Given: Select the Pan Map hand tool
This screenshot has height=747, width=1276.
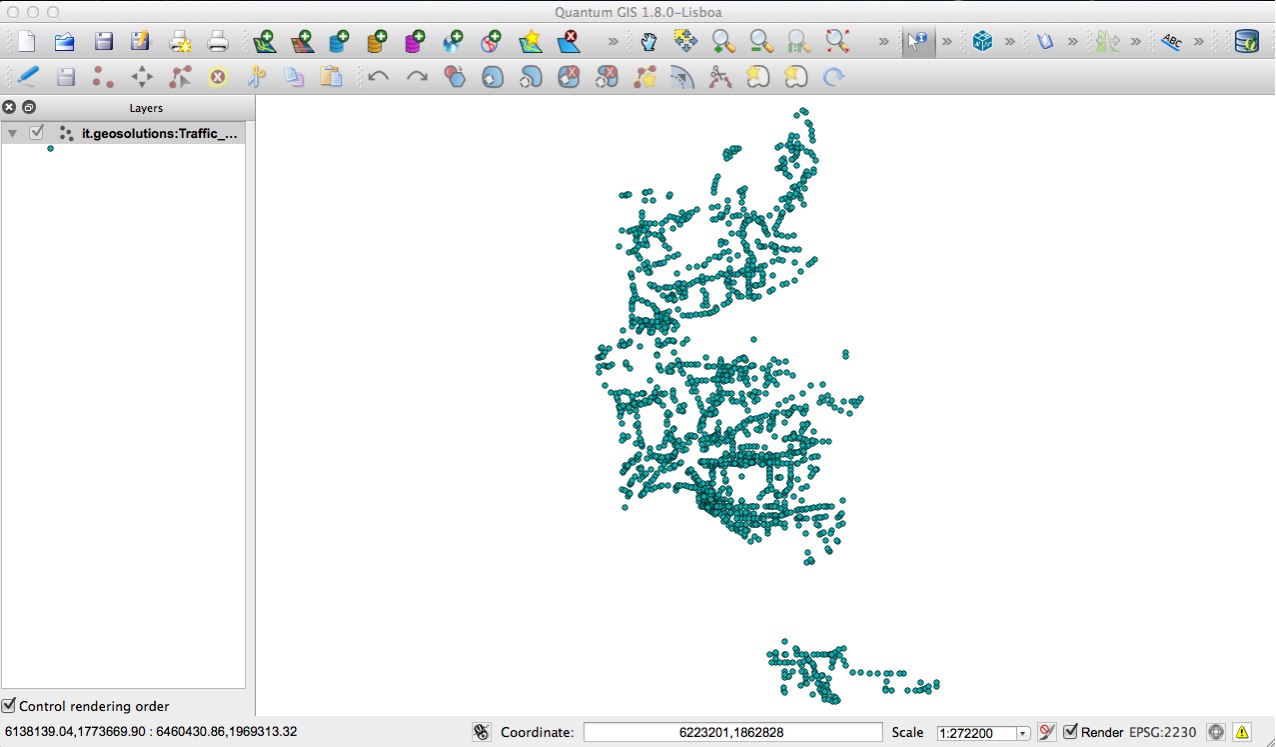Looking at the screenshot, I should [648, 42].
